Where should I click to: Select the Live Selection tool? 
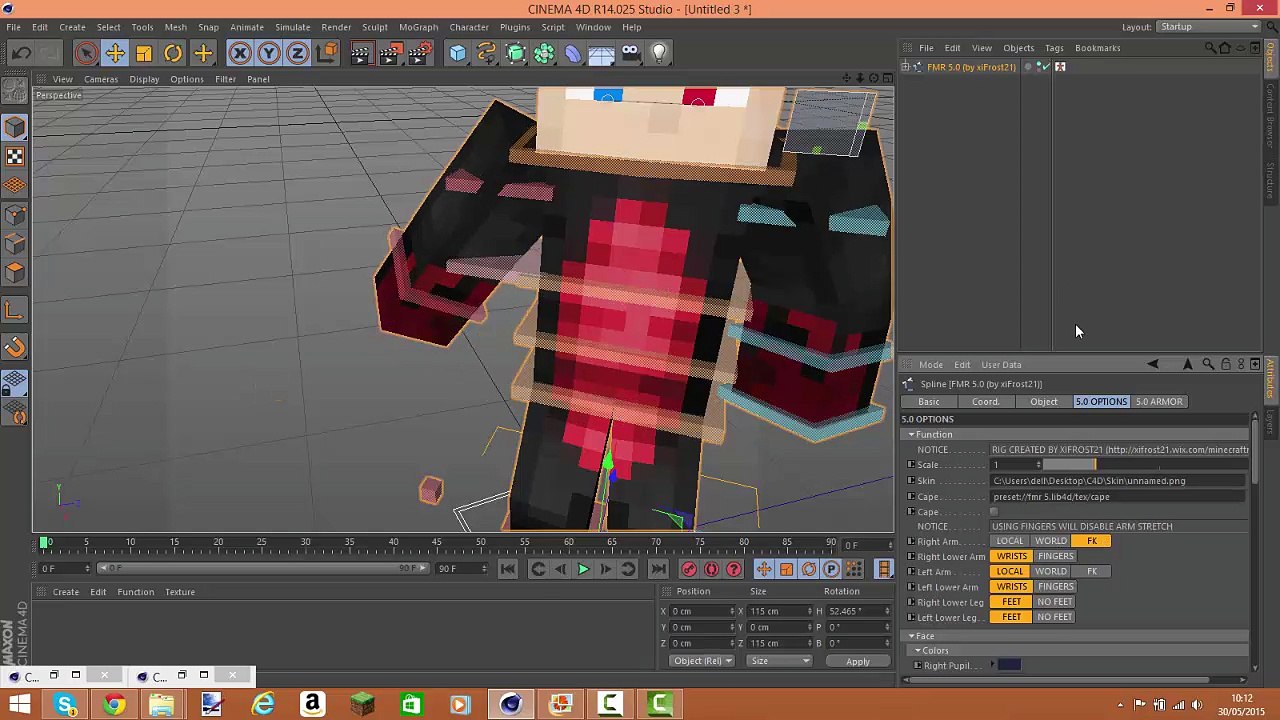86,53
